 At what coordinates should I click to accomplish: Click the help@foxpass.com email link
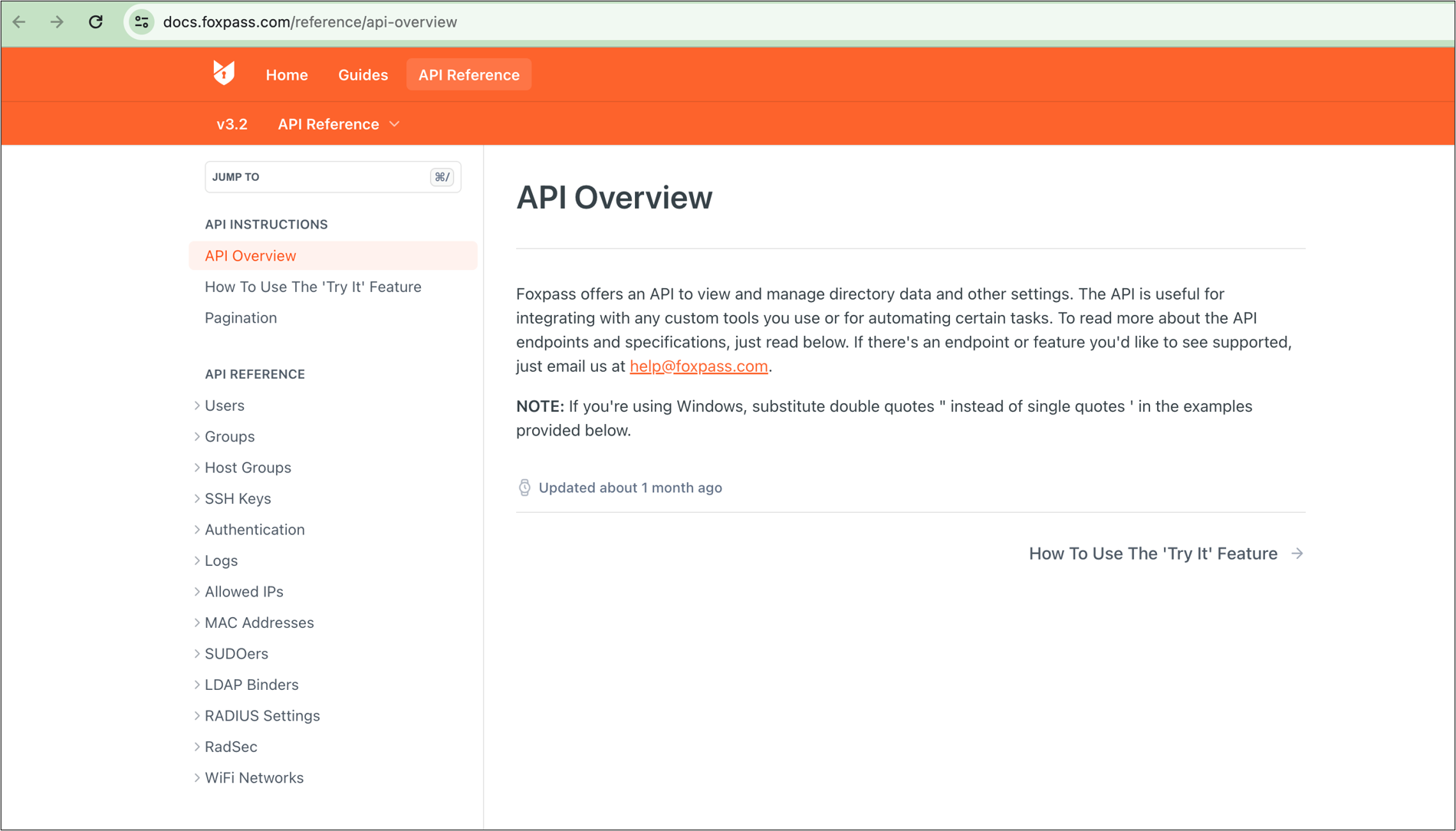[x=698, y=366]
